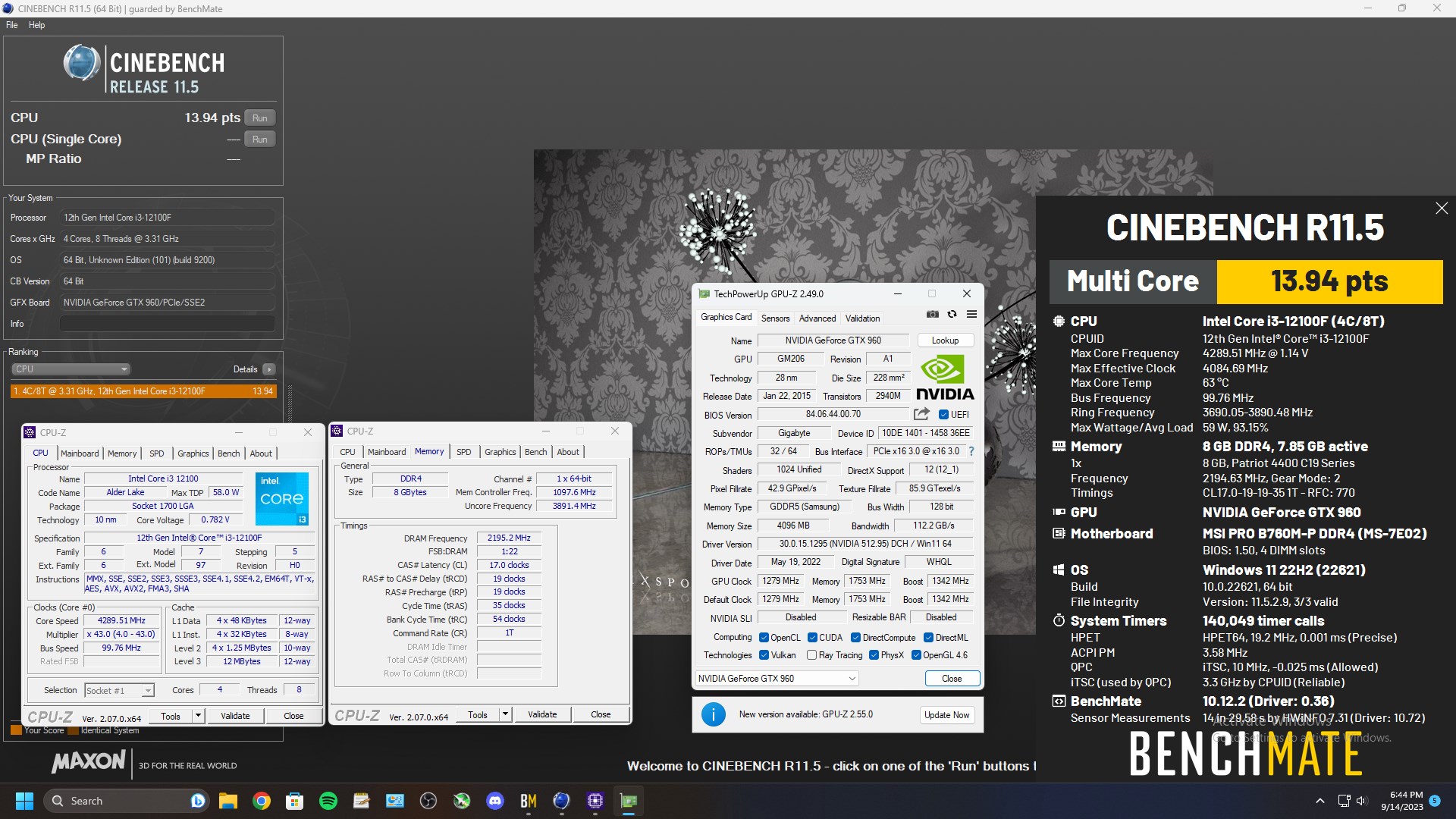1456x819 pixels.
Task: Click the Bus Interface question mark icon
Action: [971, 451]
